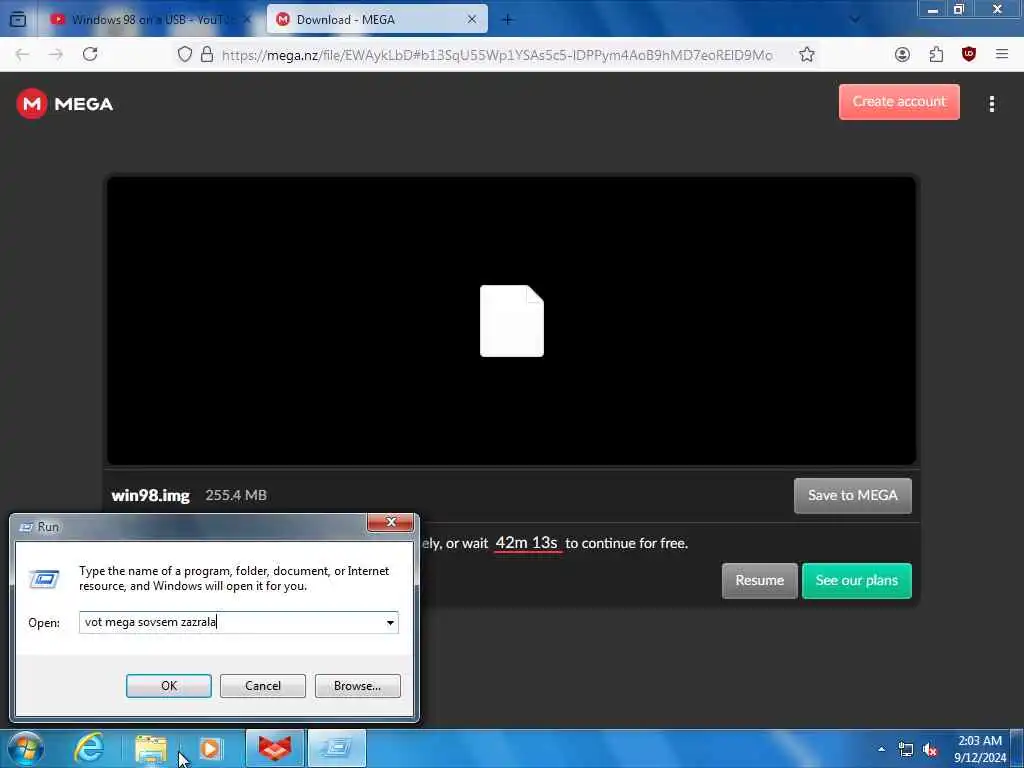Open the Windows Start menu
Screen dimensions: 1024x768
pyautogui.click(x=25, y=748)
